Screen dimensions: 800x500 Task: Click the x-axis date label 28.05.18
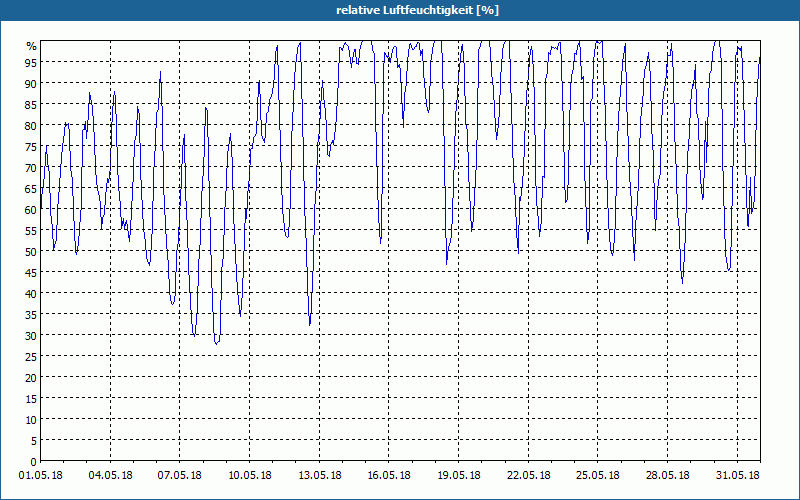667,475
